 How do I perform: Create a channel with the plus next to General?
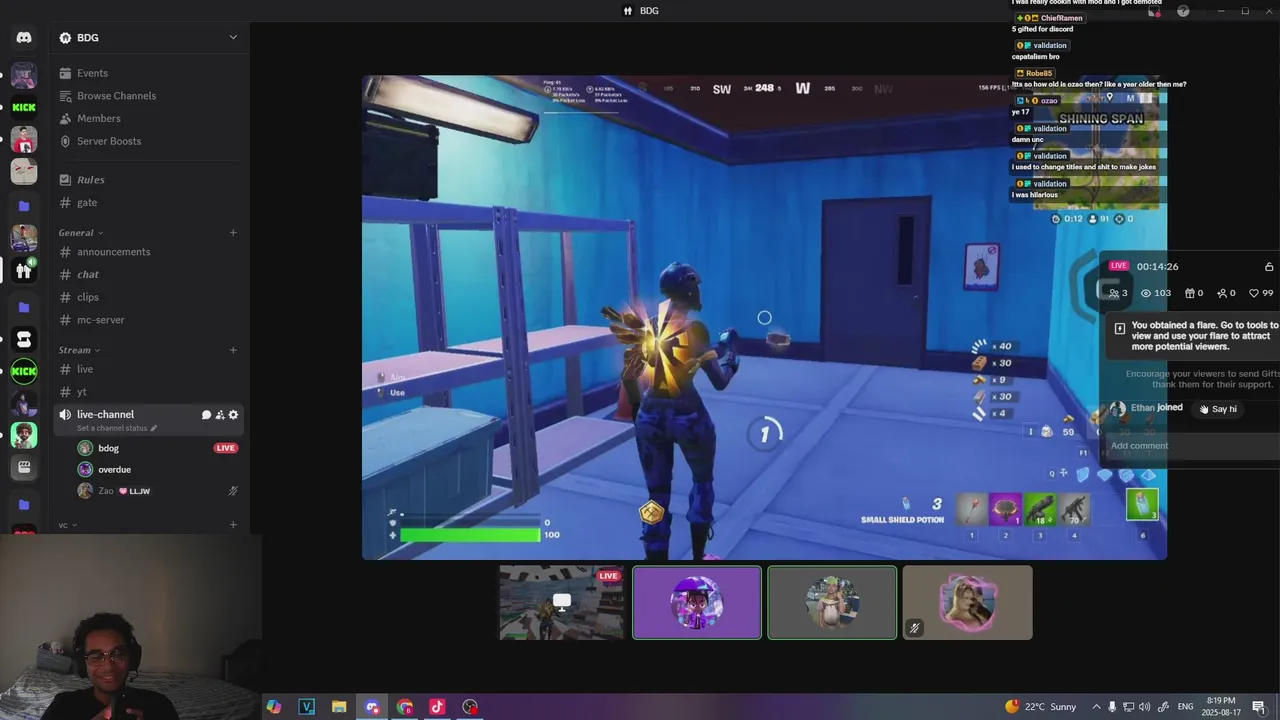(233, 233)
